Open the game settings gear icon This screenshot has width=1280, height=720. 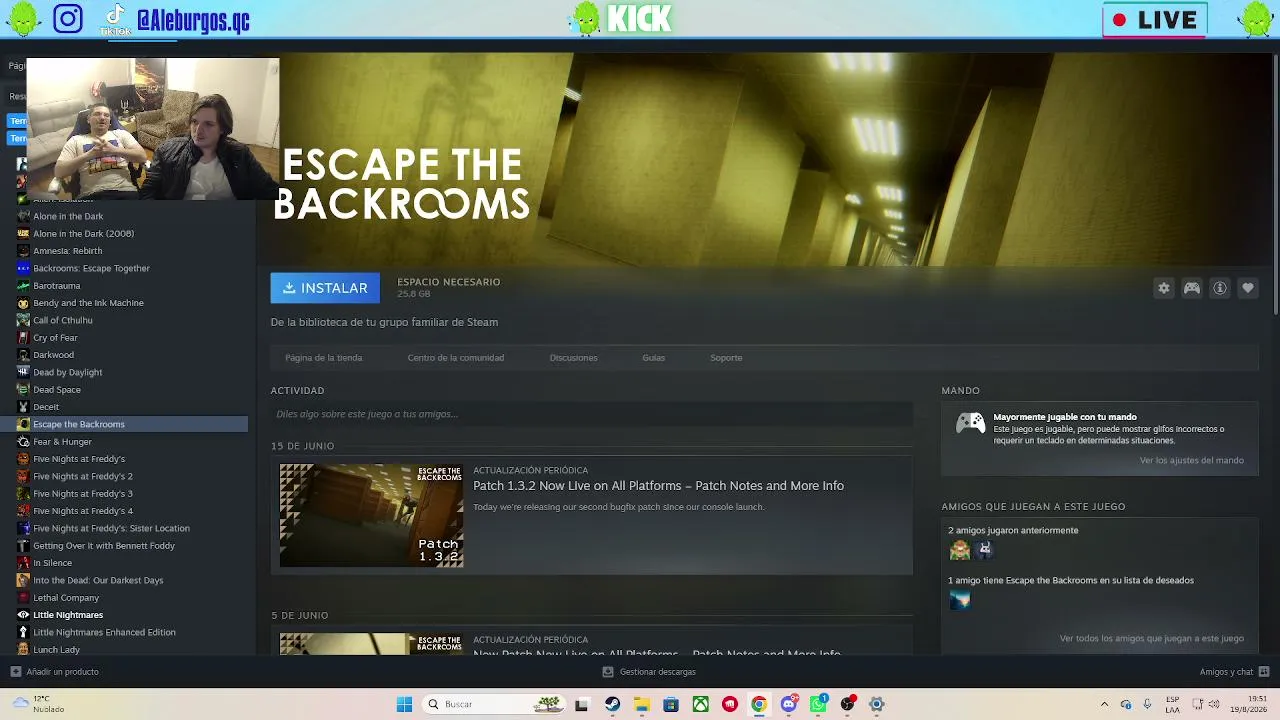click(1164, 288)
